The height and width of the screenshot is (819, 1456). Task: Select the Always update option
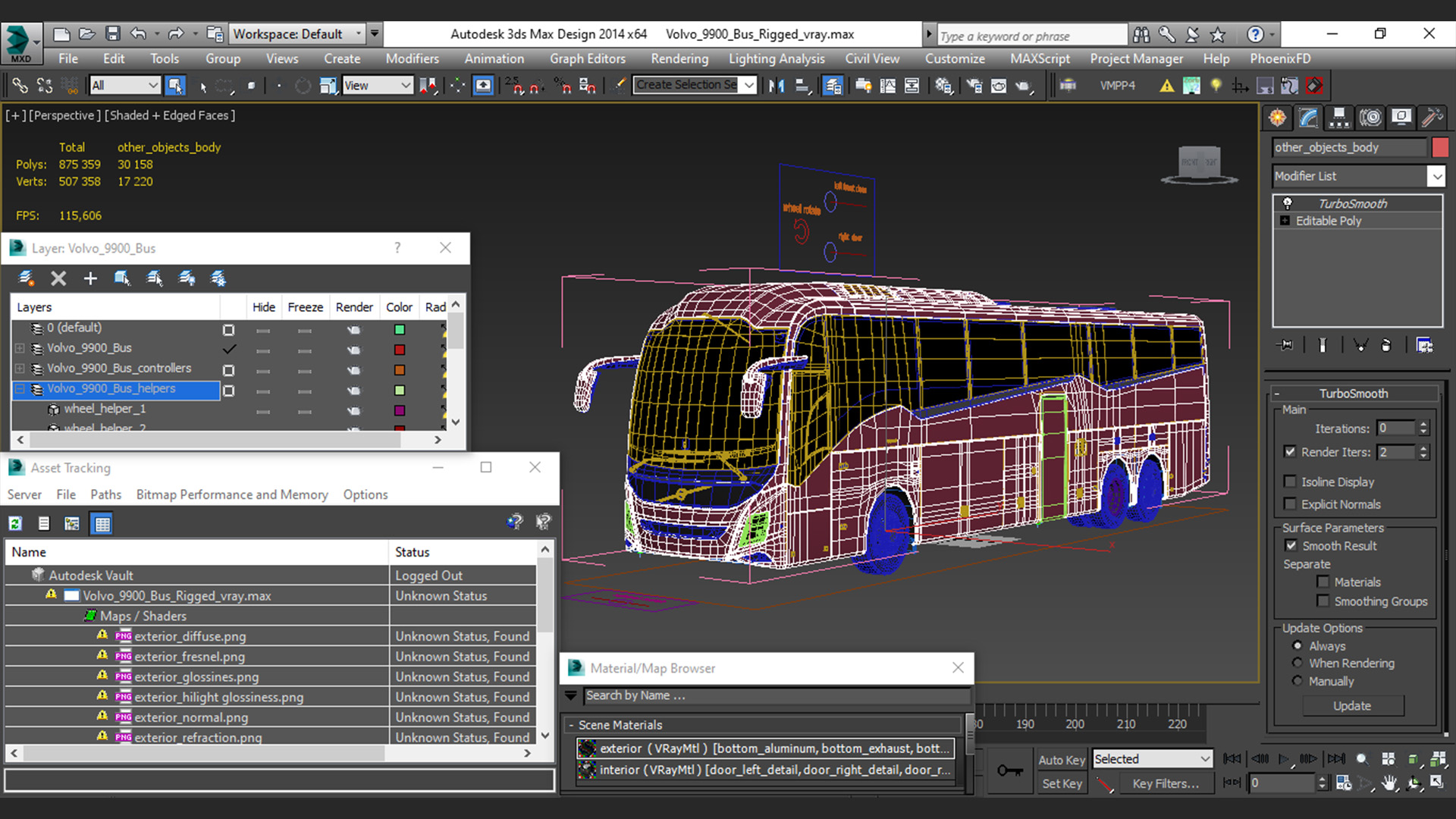pyautogui.click(x=1297, y=645)
